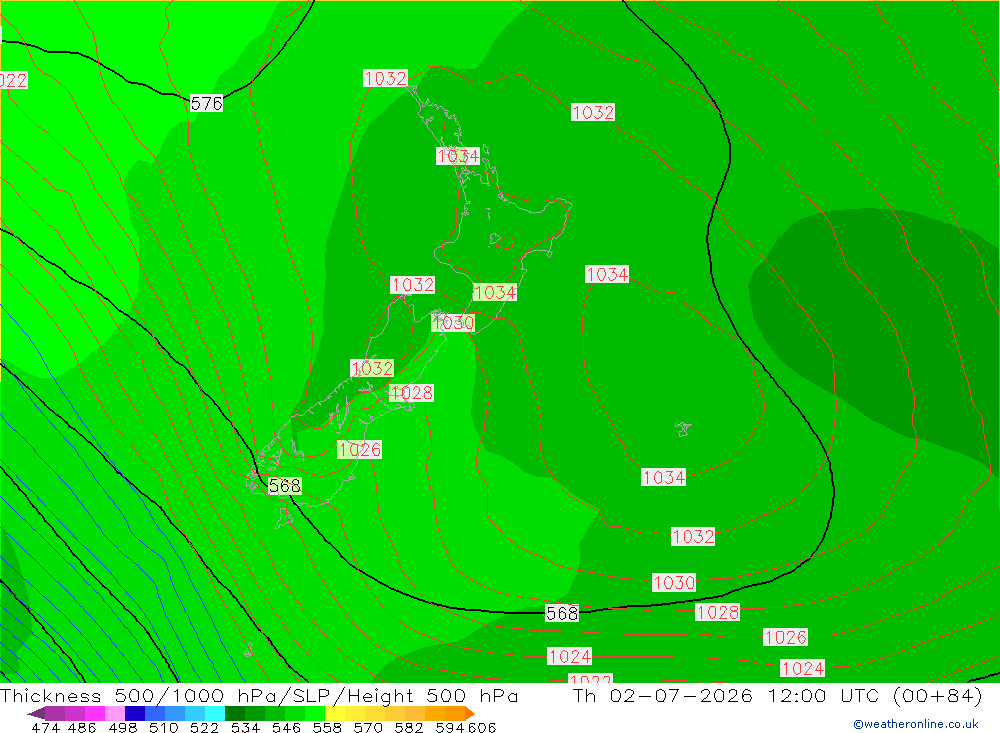Click the 'Th 02-07-2026 12:00 UTC (00+84)' timestamp
1000x733 pixels.
777,695
